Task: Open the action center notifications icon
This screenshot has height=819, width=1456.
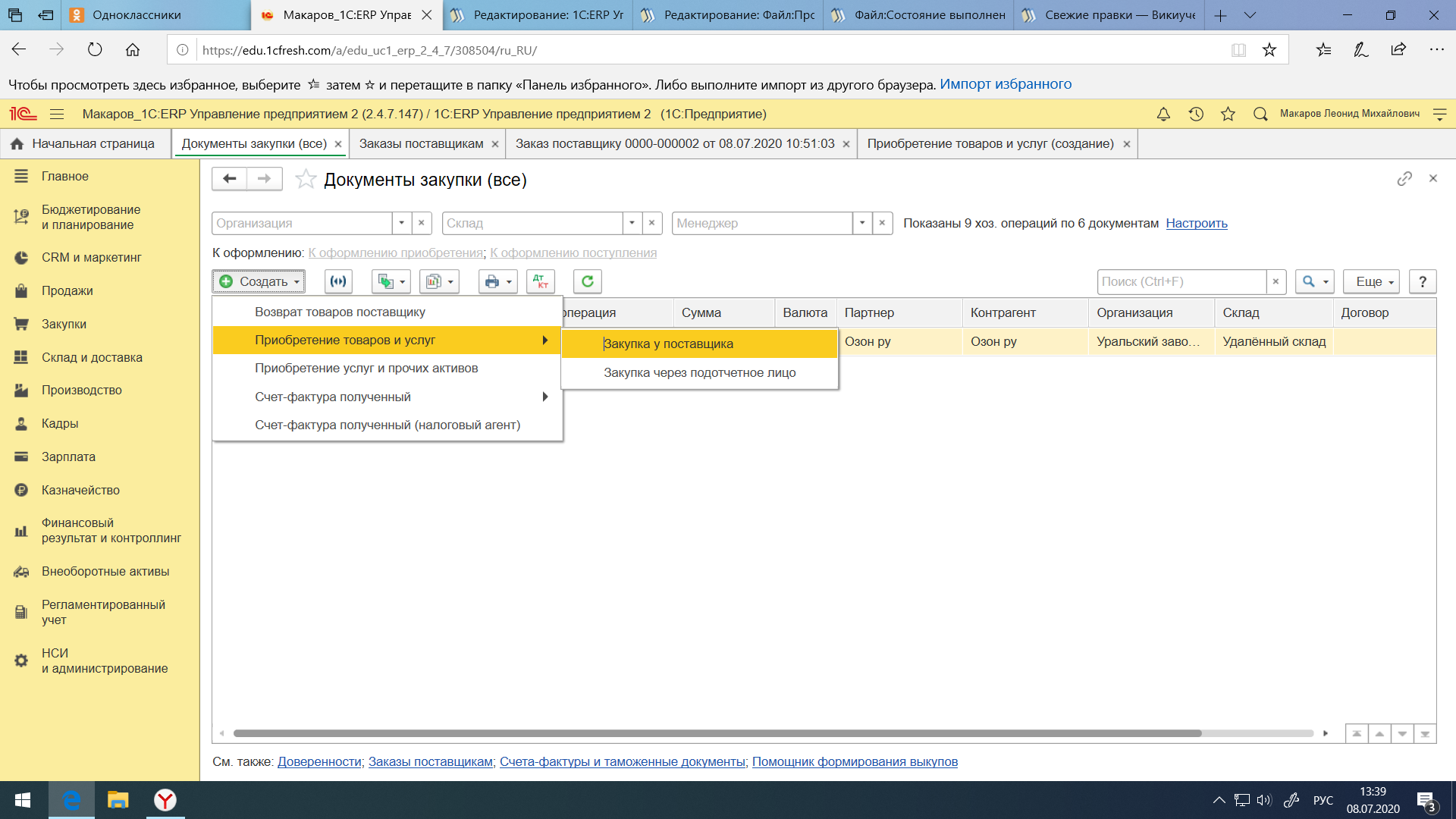Action: (1426, 801)
